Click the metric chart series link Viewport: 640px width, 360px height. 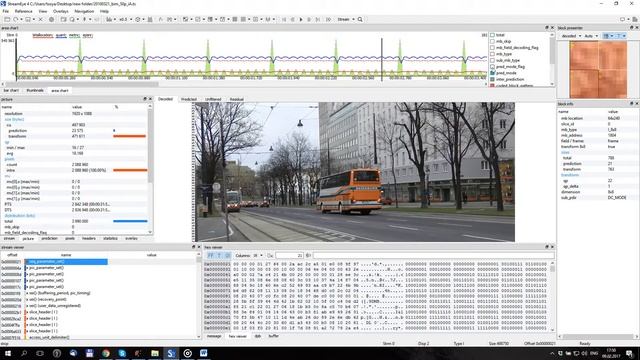[x=74, y=36]
